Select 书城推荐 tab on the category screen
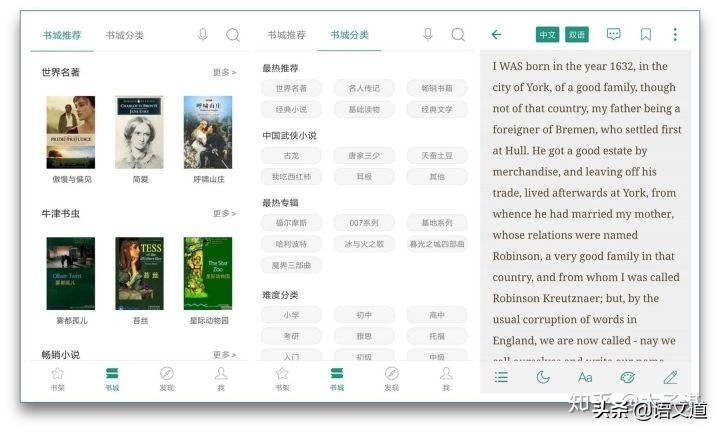The image size is (720, 432). [287, 35]
